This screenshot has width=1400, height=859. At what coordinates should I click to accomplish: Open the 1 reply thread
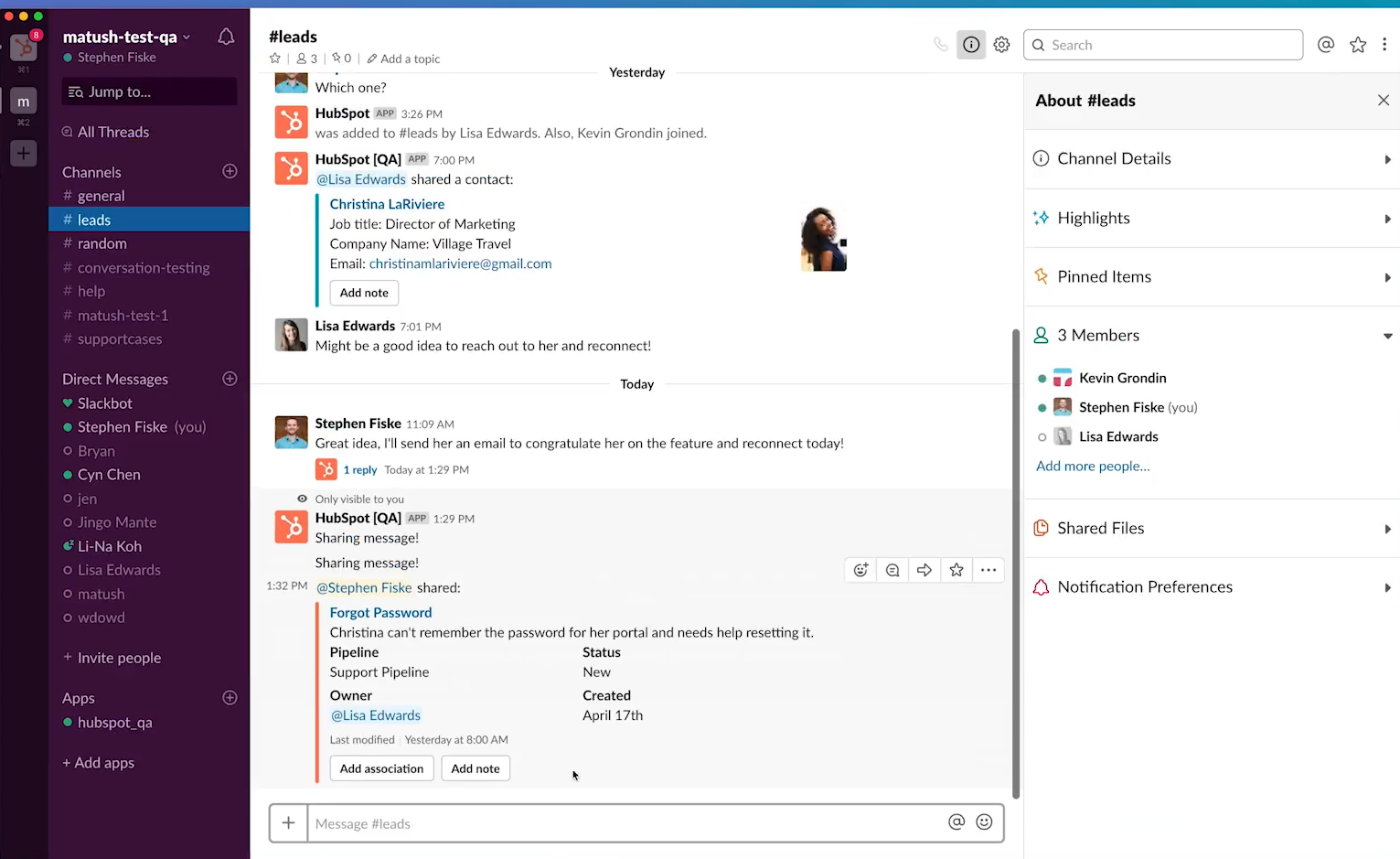[x=359, y=469]
